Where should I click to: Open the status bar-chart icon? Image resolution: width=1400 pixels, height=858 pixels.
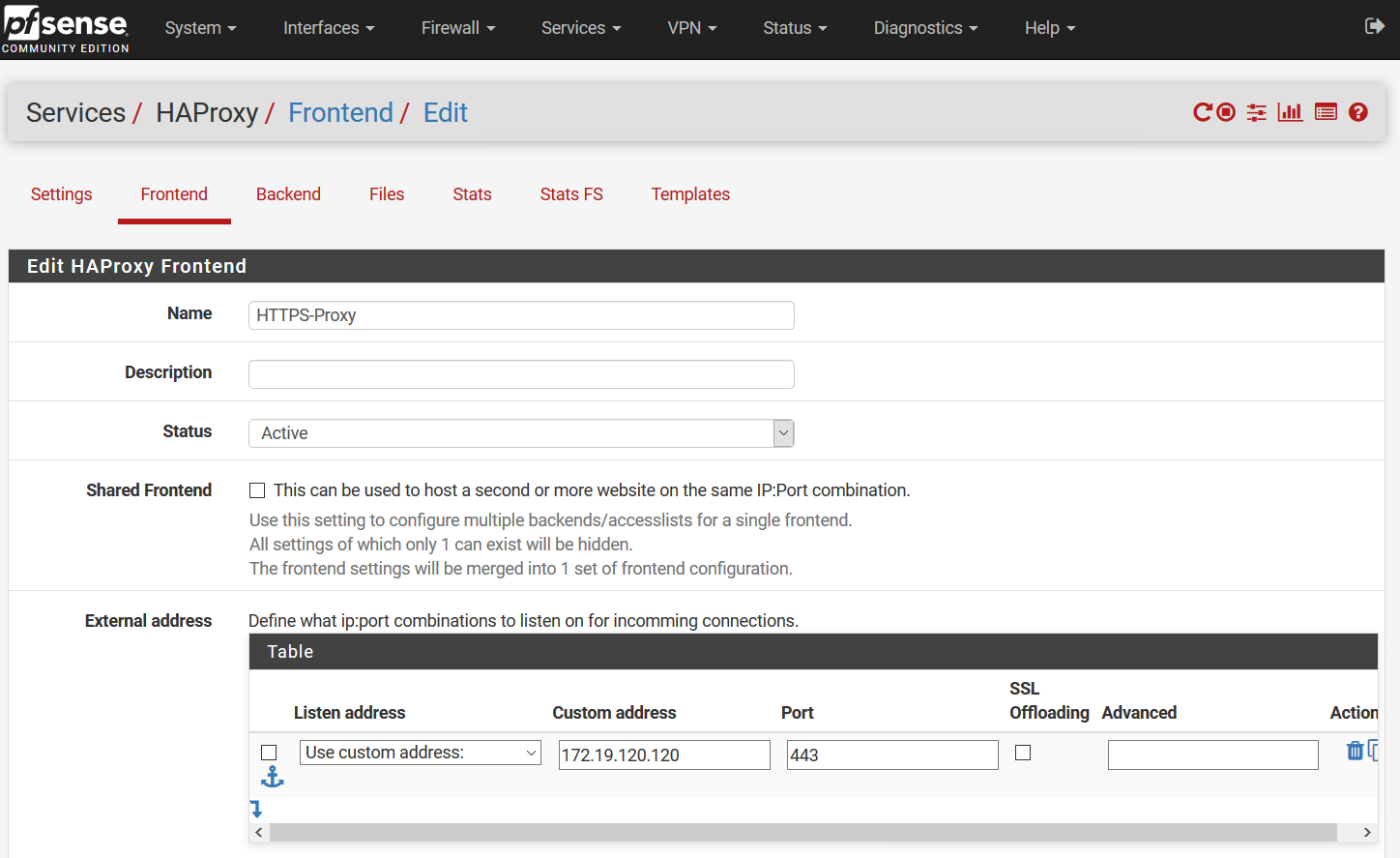click(x=1290, y=112)
